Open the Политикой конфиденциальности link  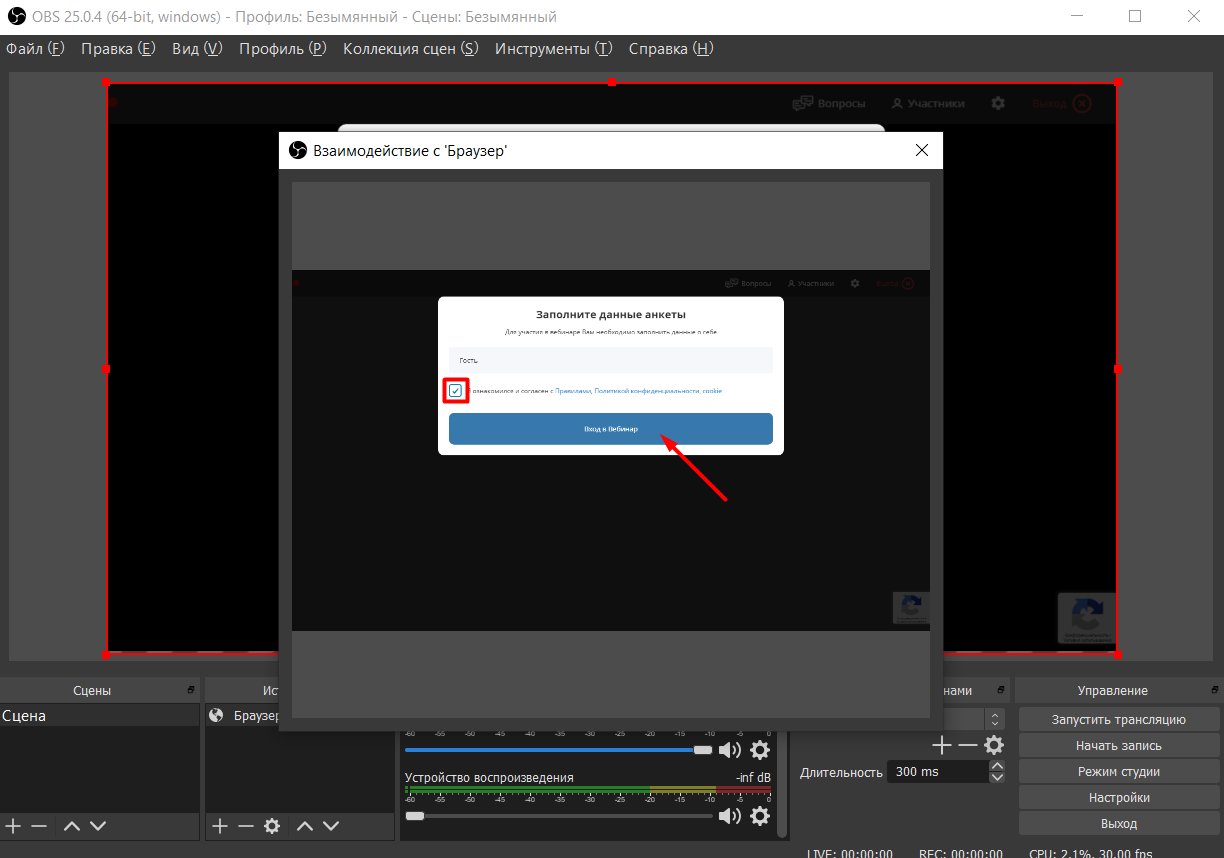click(647, 391)
